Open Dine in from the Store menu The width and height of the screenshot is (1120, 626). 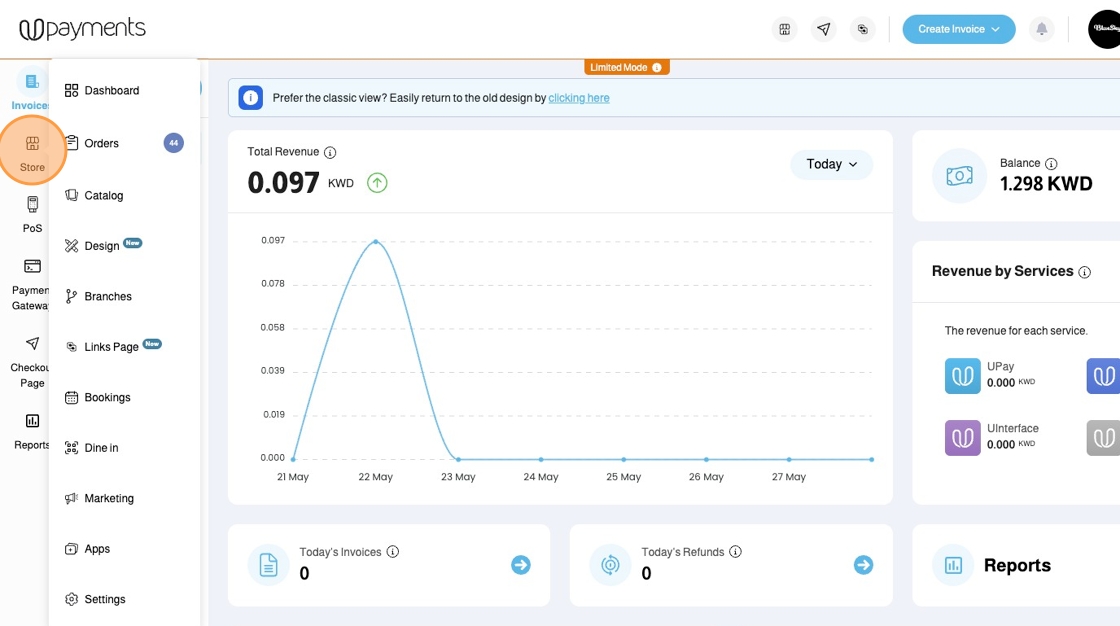click(91, 447)
